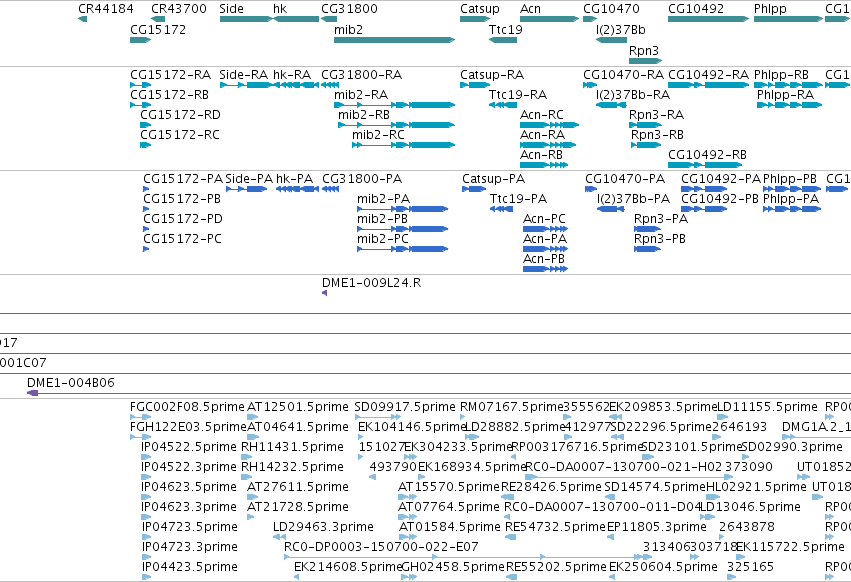Select the Rpn3-PB protein feature
Screen dimensions: 851x582
pos(647,249)
